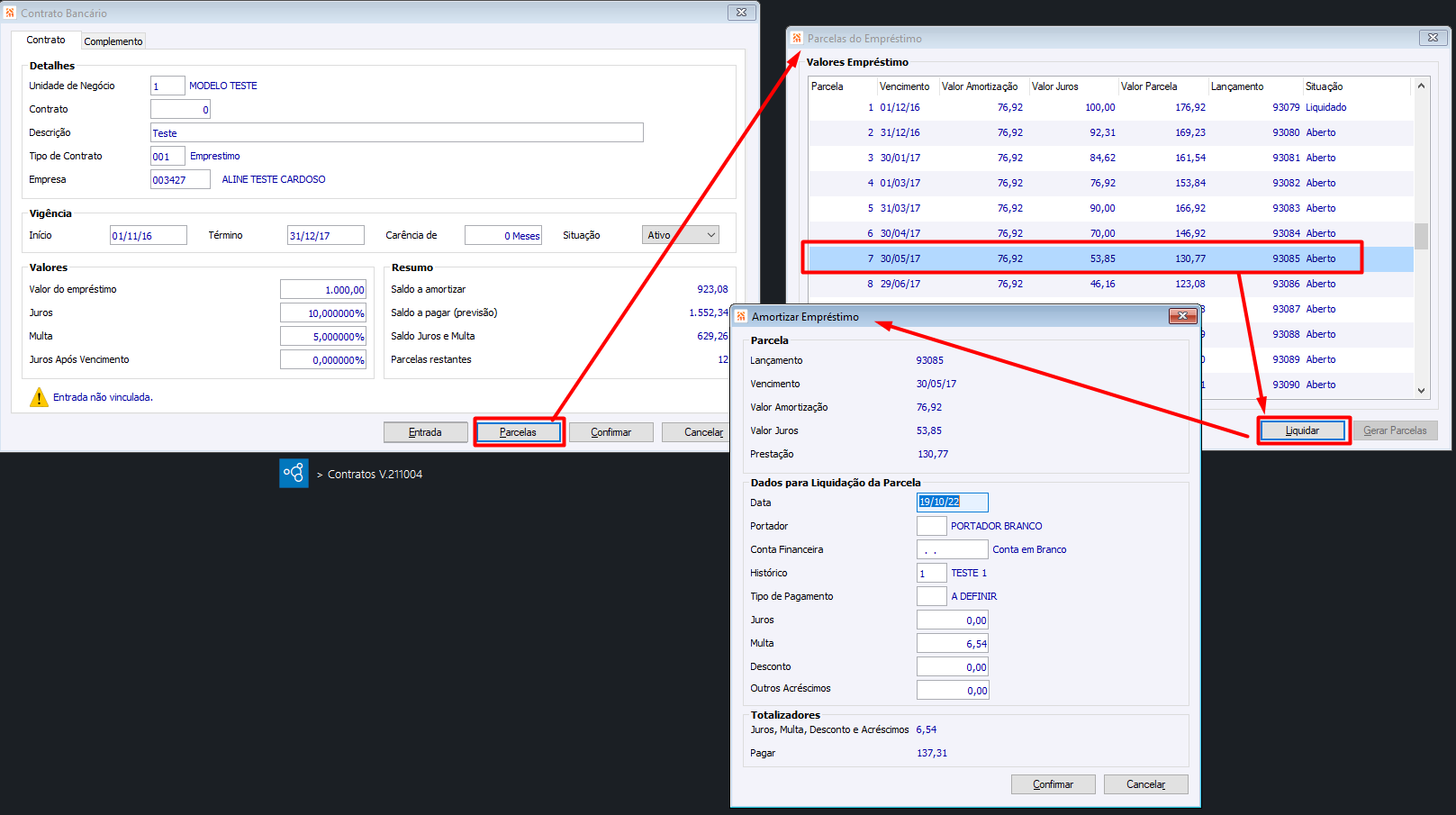Click the Contratos app icon in taskbar
The height and width of the screenshot is (815, 1456).
click(x=294, y=473)
